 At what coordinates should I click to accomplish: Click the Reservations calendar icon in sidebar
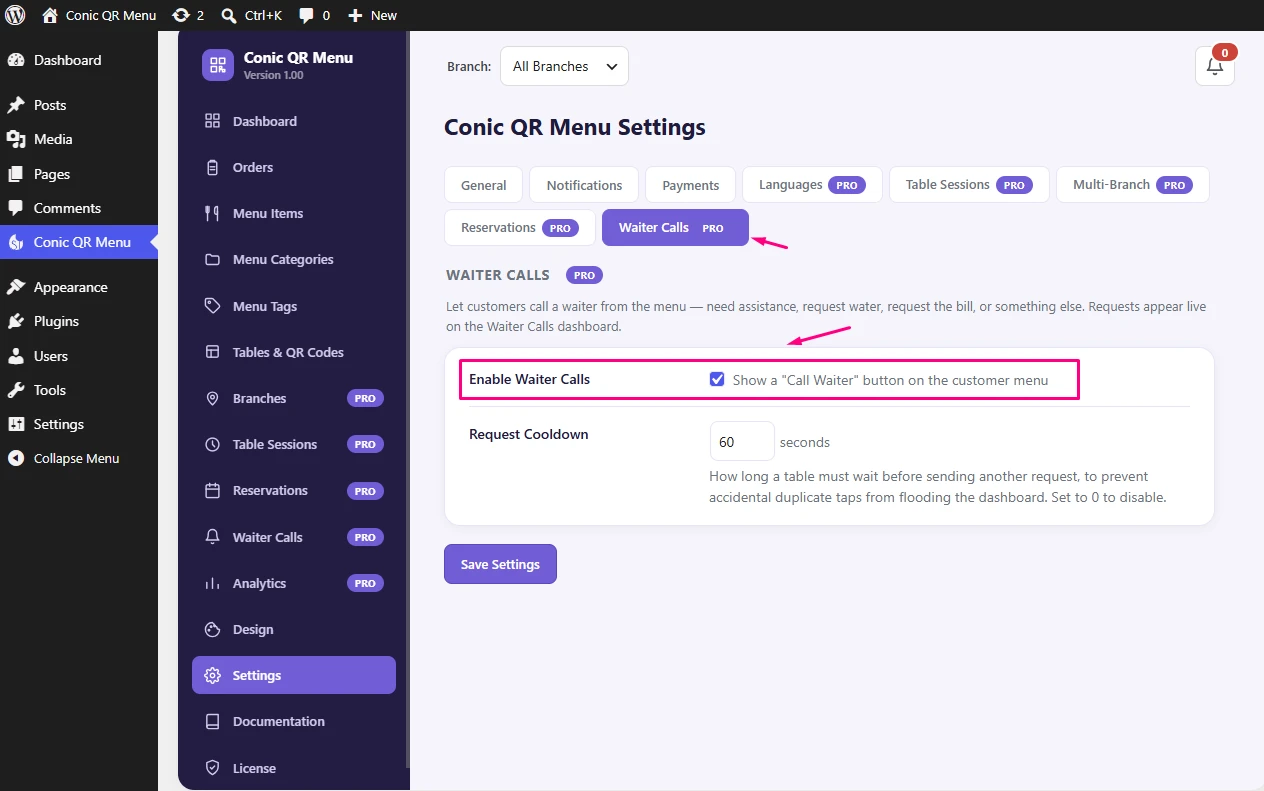(x=212, y=490)
